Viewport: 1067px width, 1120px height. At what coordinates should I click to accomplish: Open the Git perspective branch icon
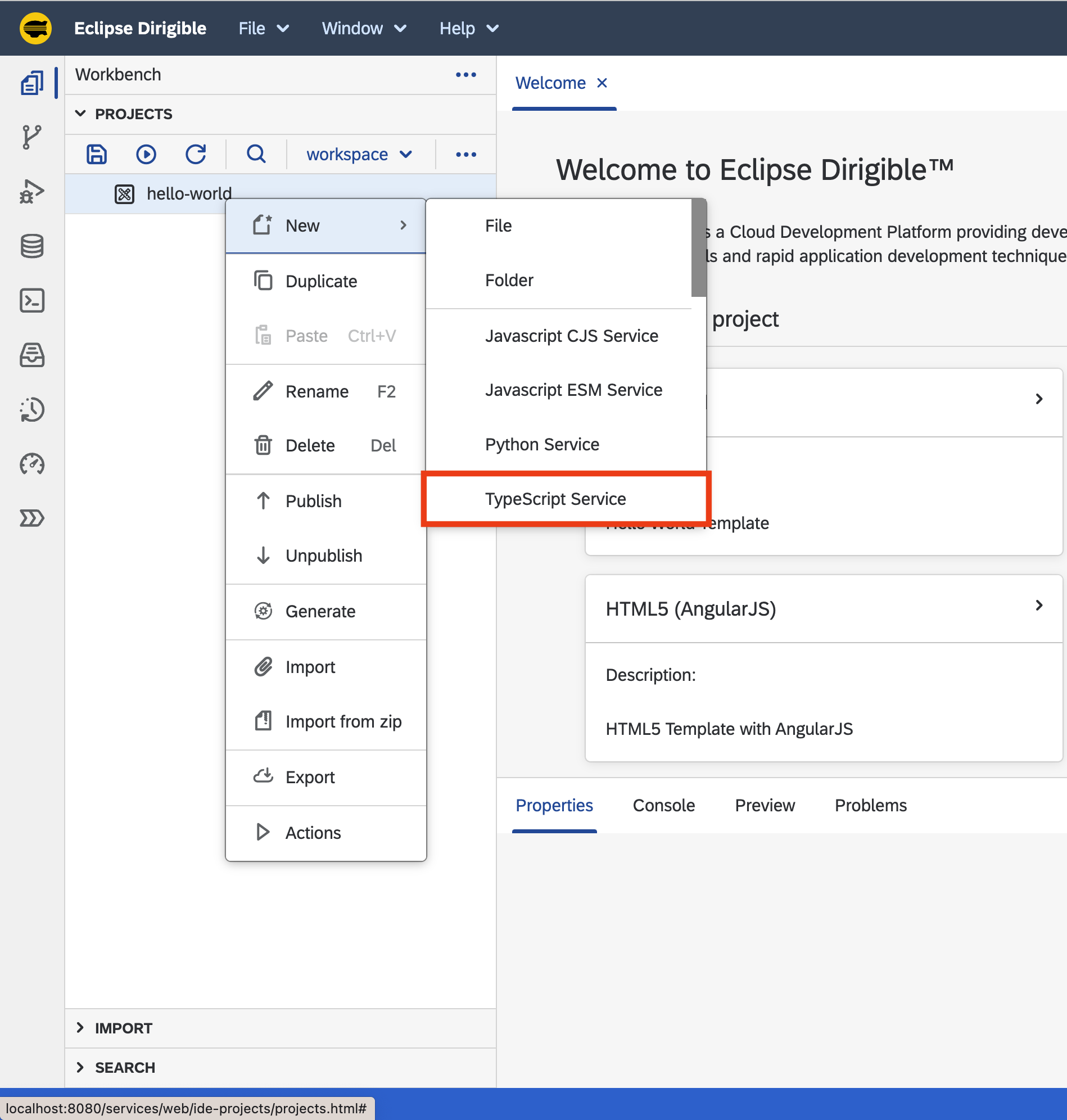(x=33, y=137)
